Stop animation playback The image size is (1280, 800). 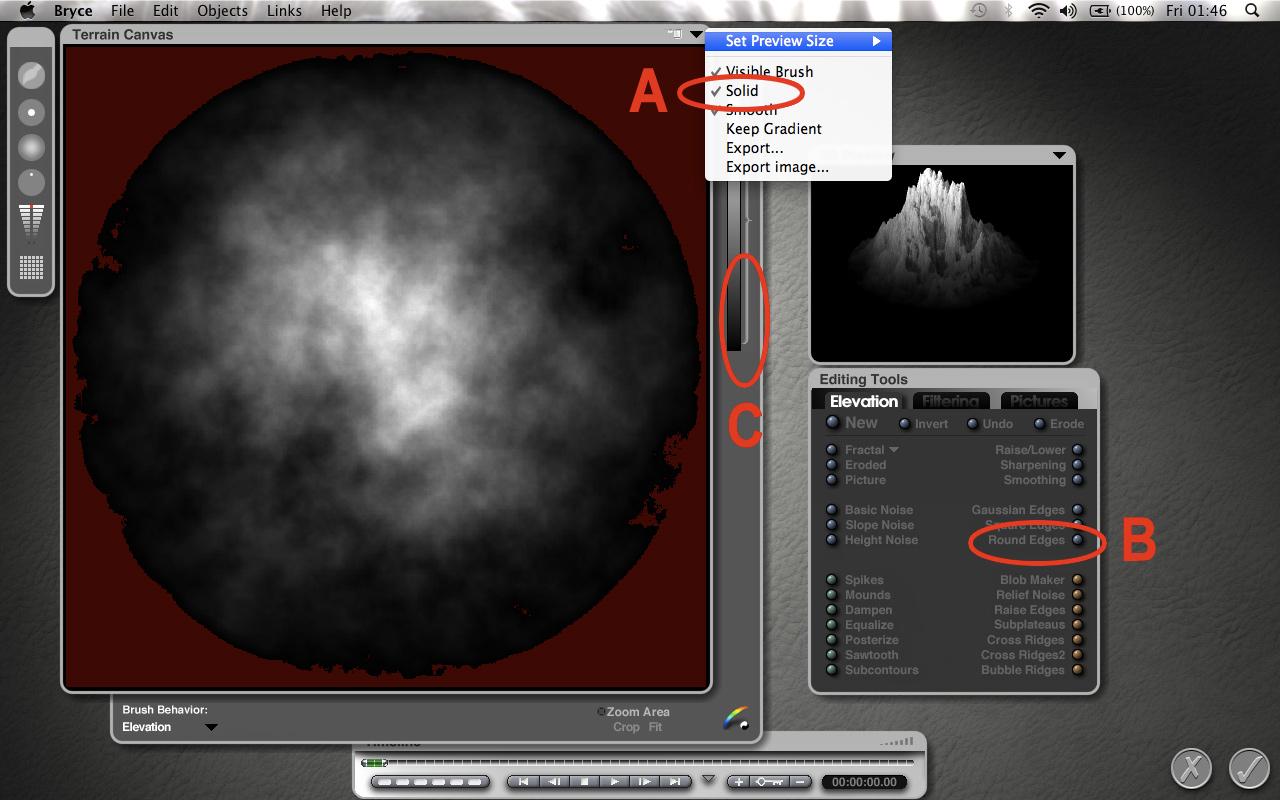585,782
